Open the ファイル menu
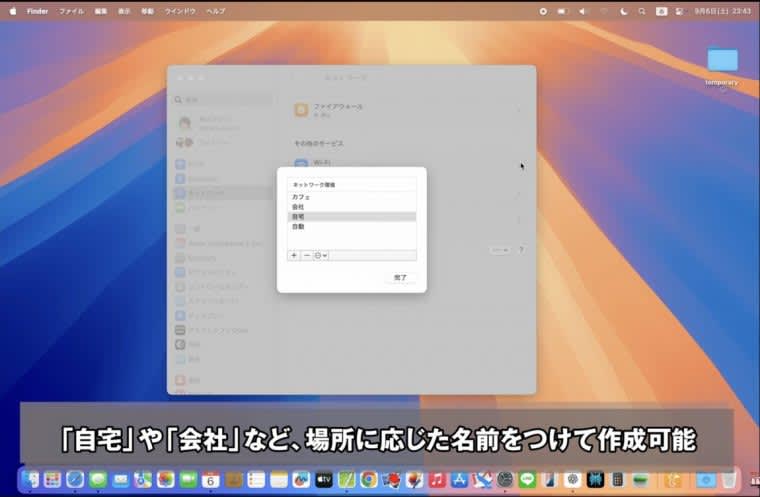The image size is (760, 497). point(72,10)
